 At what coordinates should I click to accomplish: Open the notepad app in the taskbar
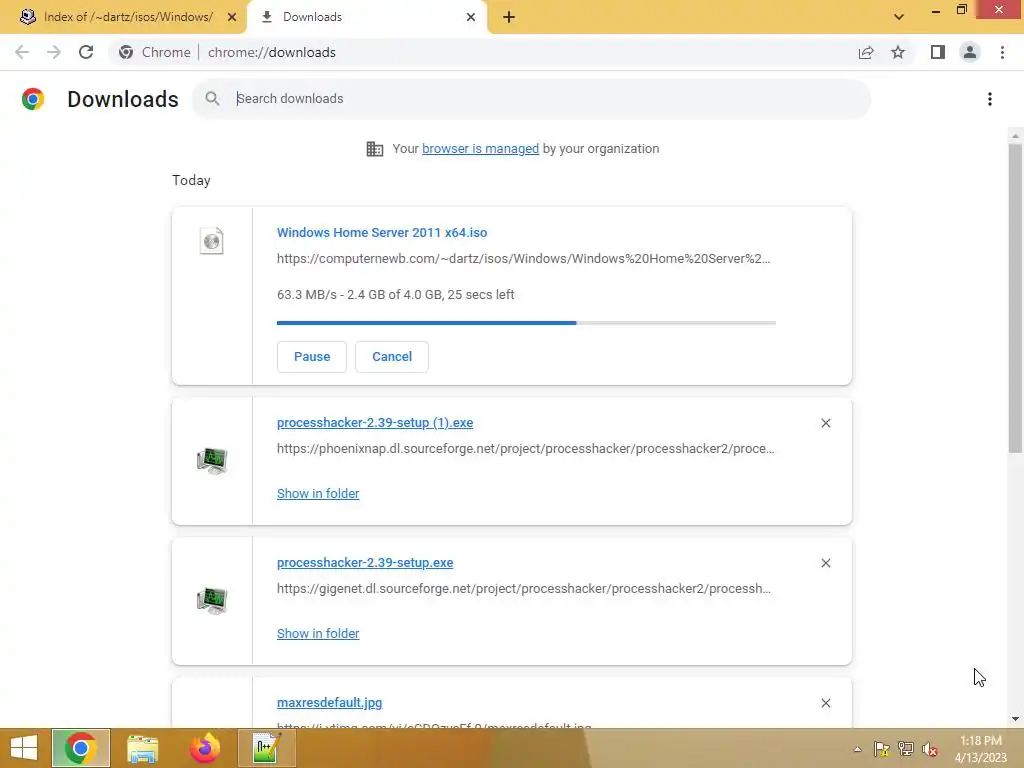[266, 748]
